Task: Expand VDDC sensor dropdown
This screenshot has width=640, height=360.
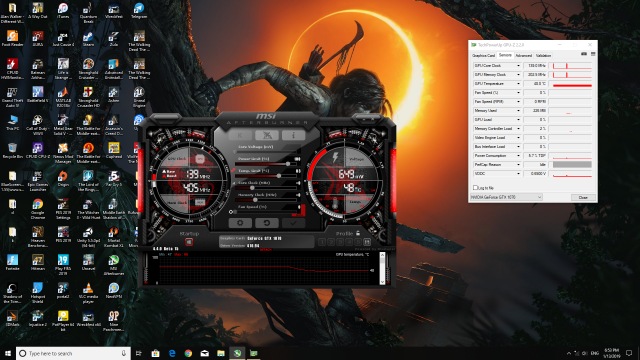Action: coord(518,173)
